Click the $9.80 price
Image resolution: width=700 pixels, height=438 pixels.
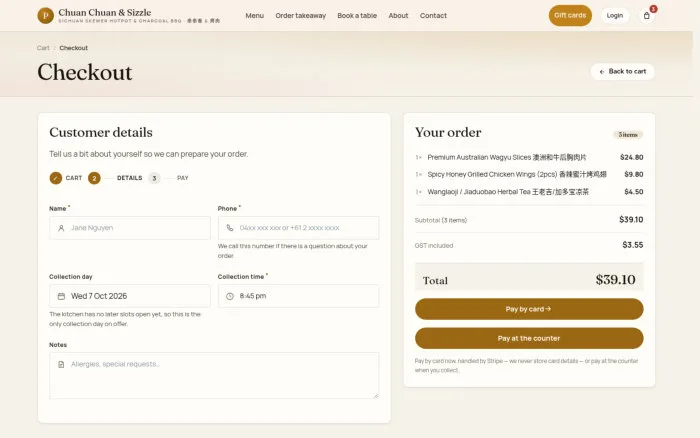tap(633, 175)
